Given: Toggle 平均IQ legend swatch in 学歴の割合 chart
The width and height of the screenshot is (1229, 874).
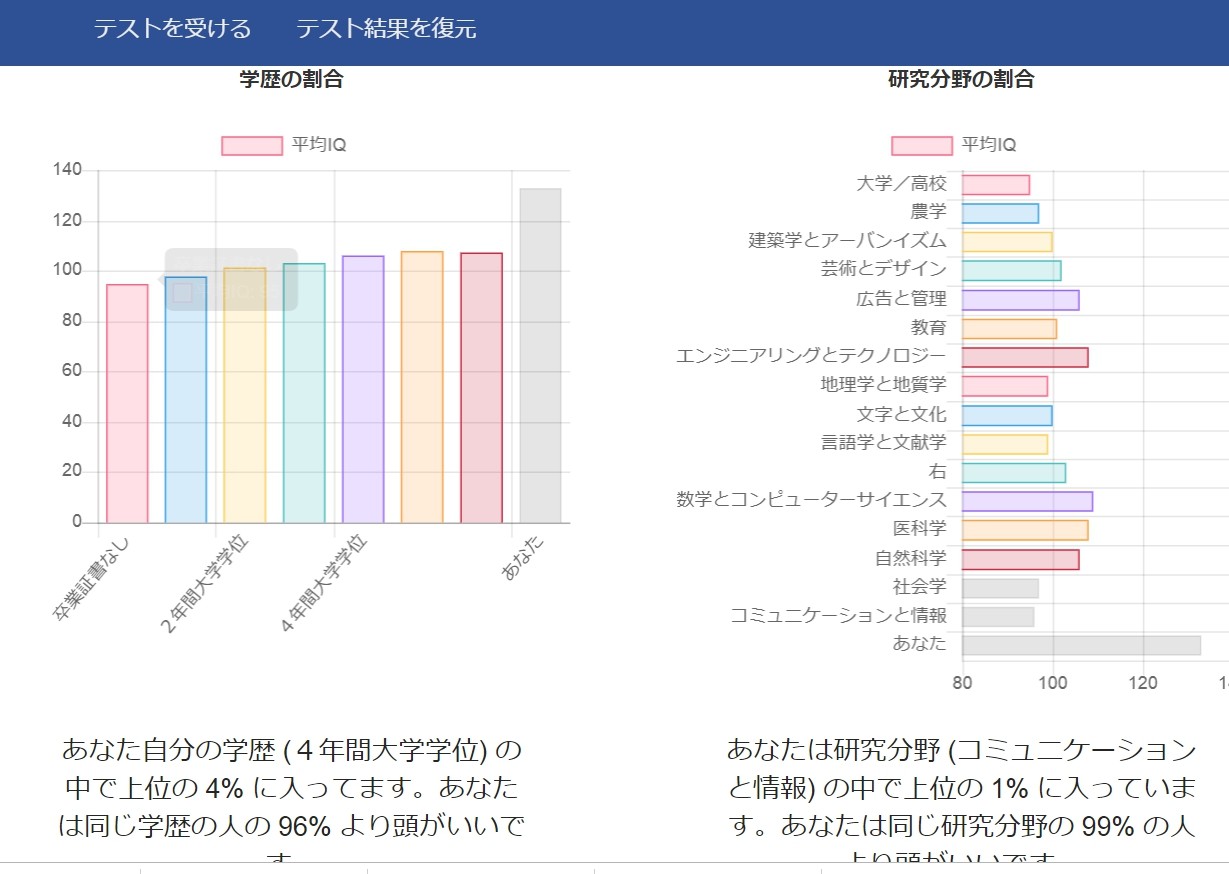Looking at the screenshot, I should coord(252,146).
